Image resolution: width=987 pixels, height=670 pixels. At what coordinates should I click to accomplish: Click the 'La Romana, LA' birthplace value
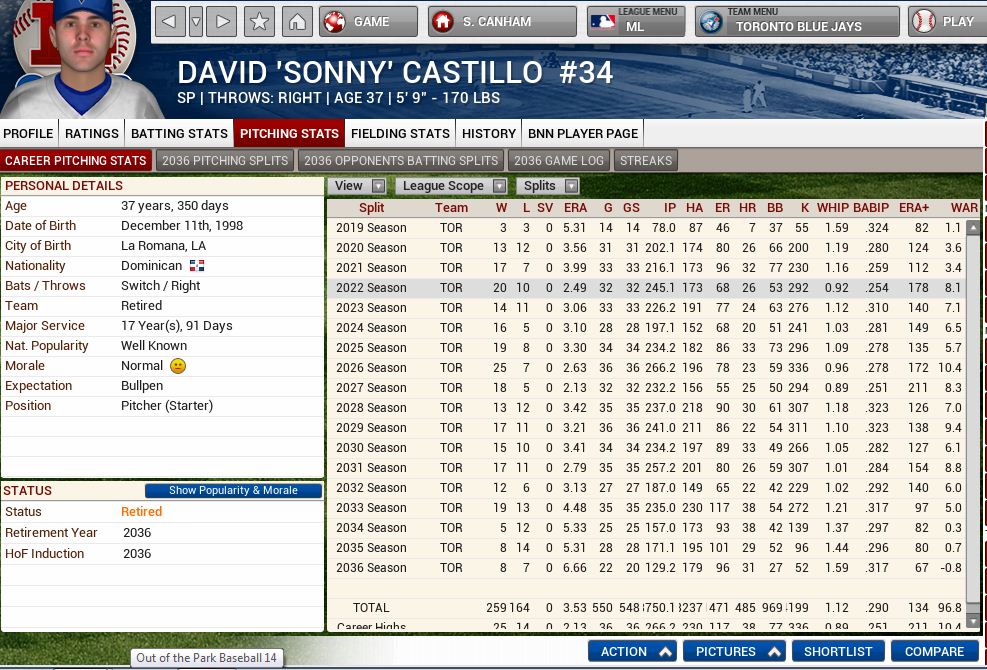[164, 246]
